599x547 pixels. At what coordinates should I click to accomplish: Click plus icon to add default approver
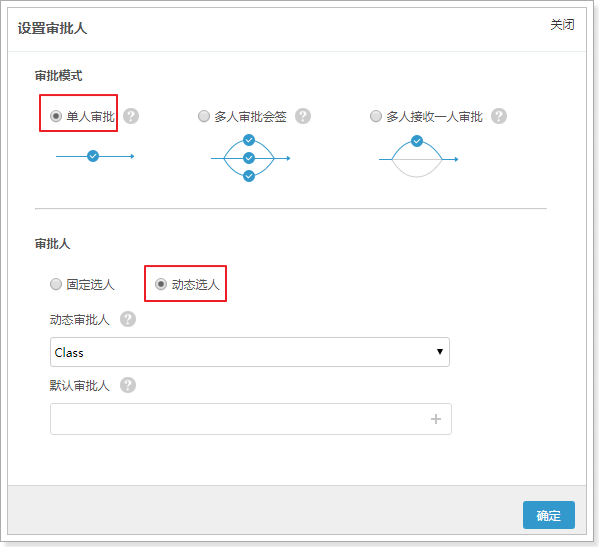pyautogui.click(x=436, y=419)
